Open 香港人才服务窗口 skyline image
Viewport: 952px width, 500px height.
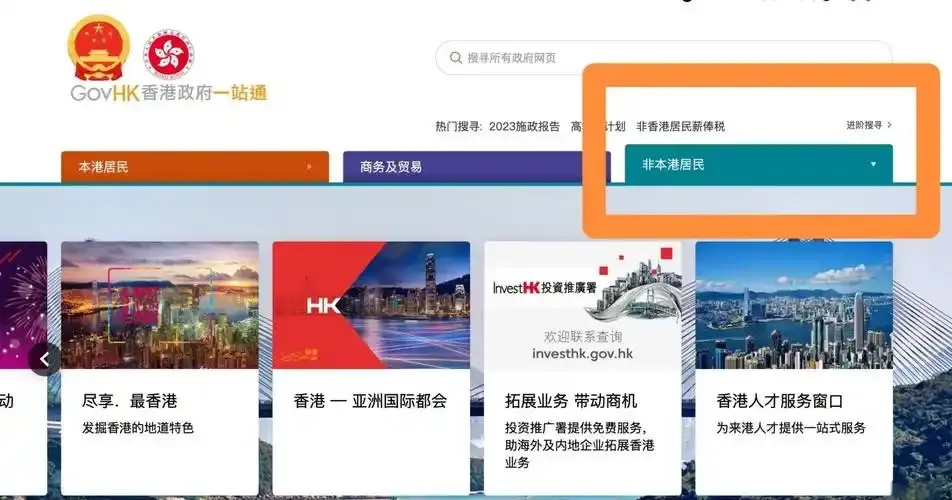click(794, 305)
